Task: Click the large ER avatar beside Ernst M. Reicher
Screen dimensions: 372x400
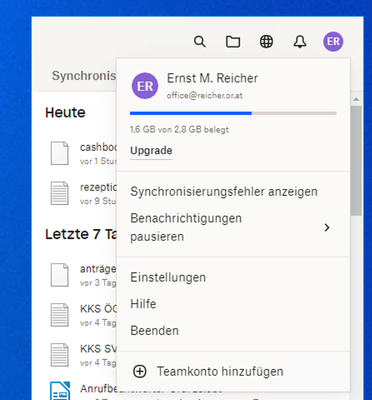Action: point(145,86)
